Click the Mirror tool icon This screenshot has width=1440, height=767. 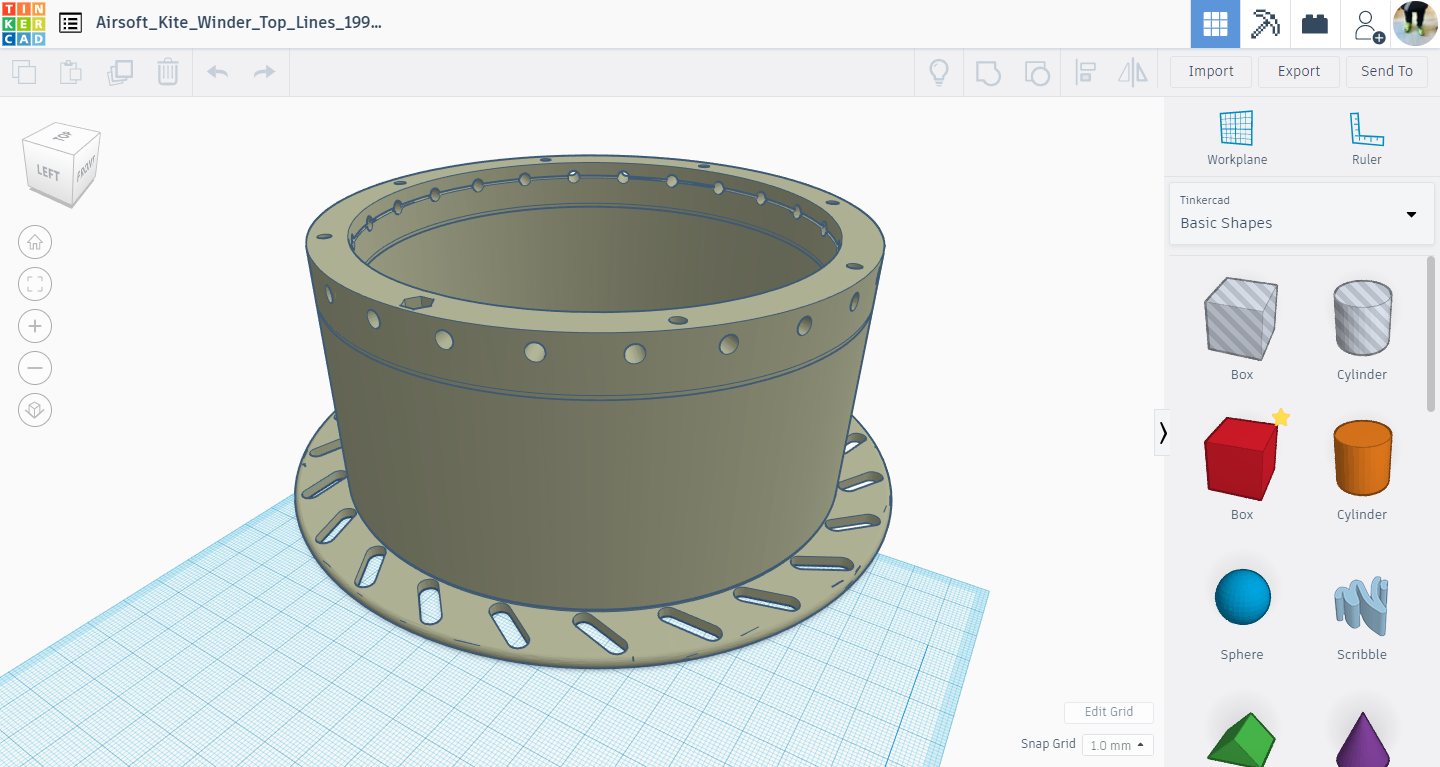[x=1133, y=72]
